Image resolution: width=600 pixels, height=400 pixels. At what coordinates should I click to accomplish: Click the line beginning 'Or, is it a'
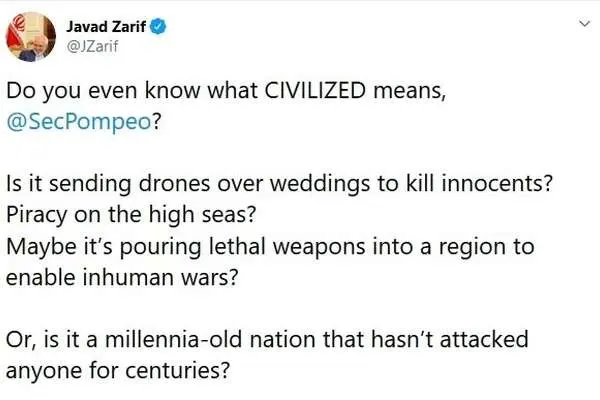pyautogui.click(x=267, y=340)
